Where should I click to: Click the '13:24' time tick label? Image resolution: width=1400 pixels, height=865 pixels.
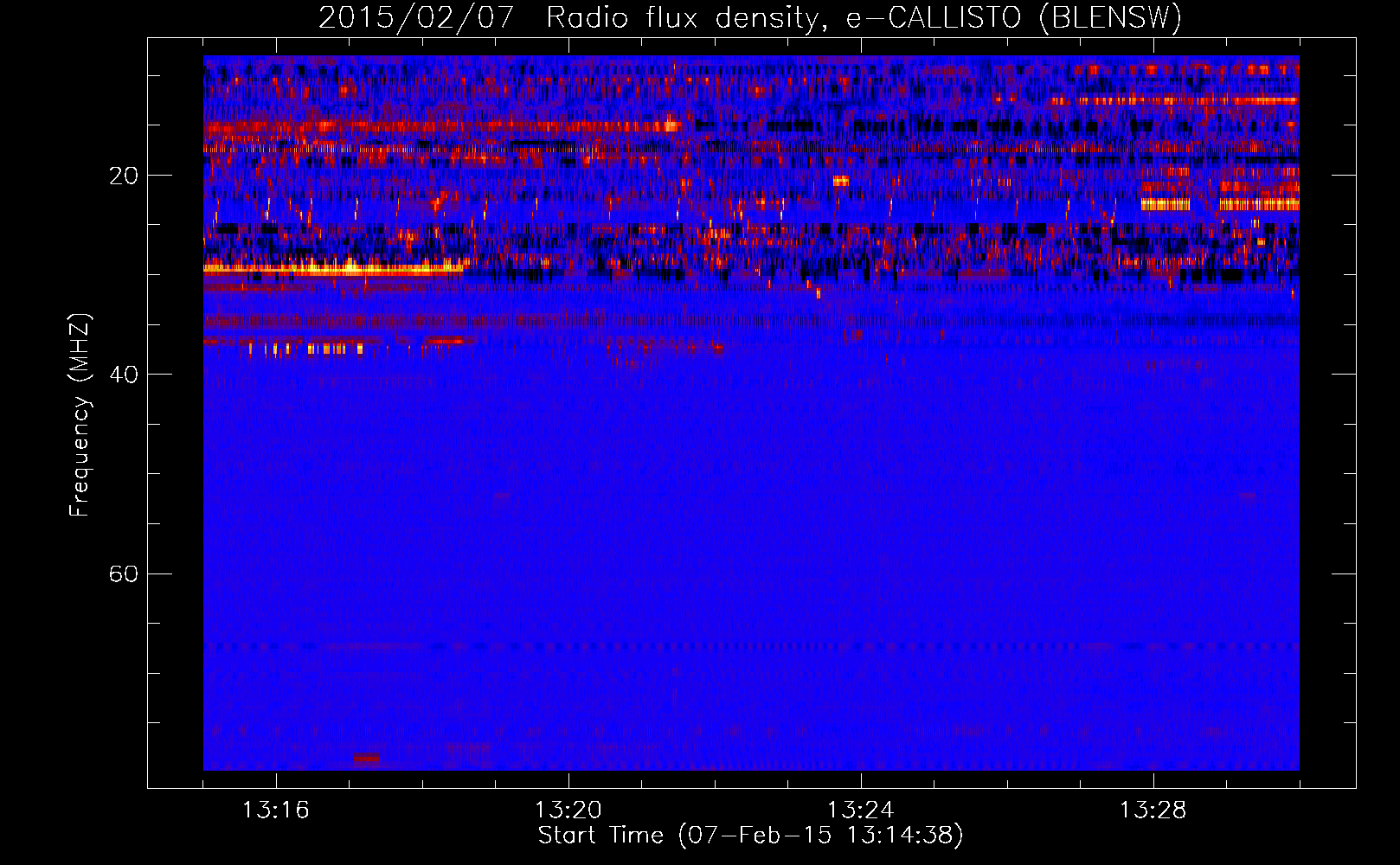coord(860,811)
